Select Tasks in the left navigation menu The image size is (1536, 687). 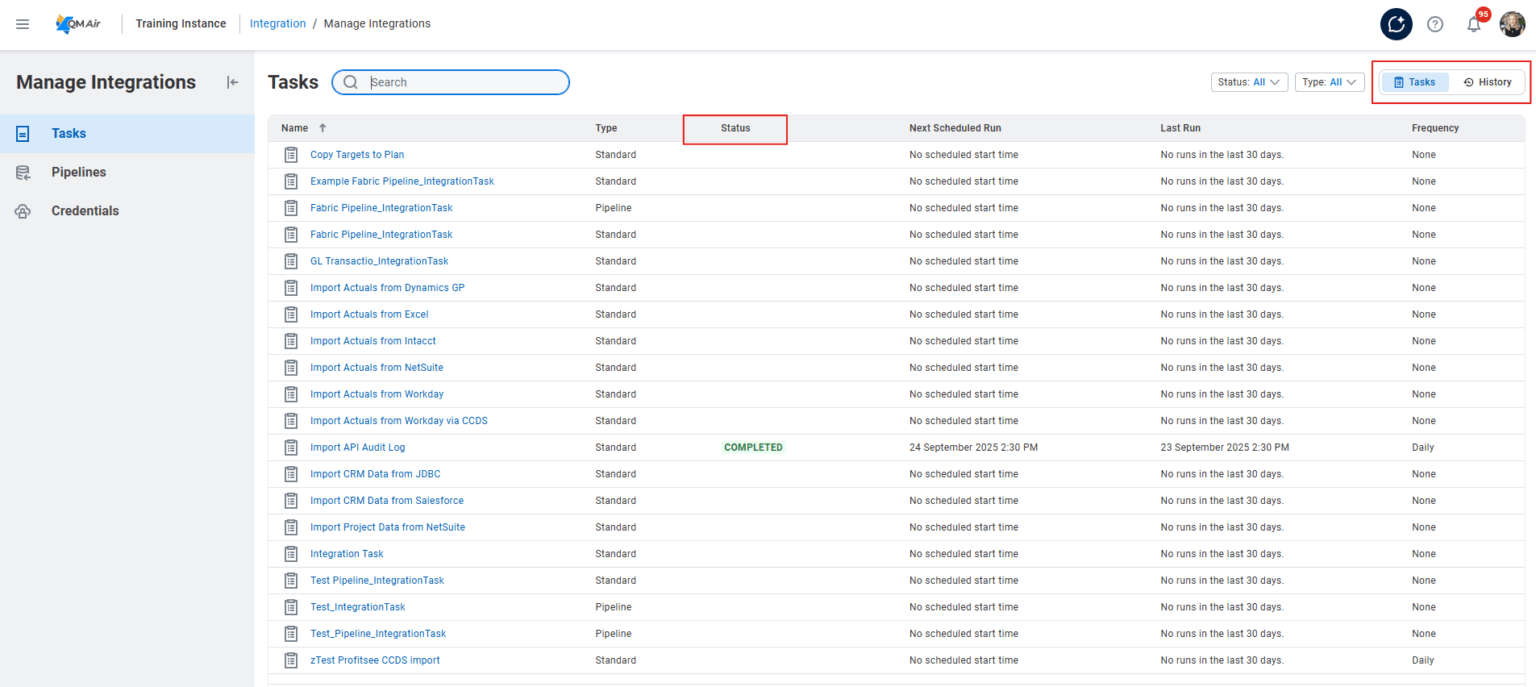[x=68, y=133]
